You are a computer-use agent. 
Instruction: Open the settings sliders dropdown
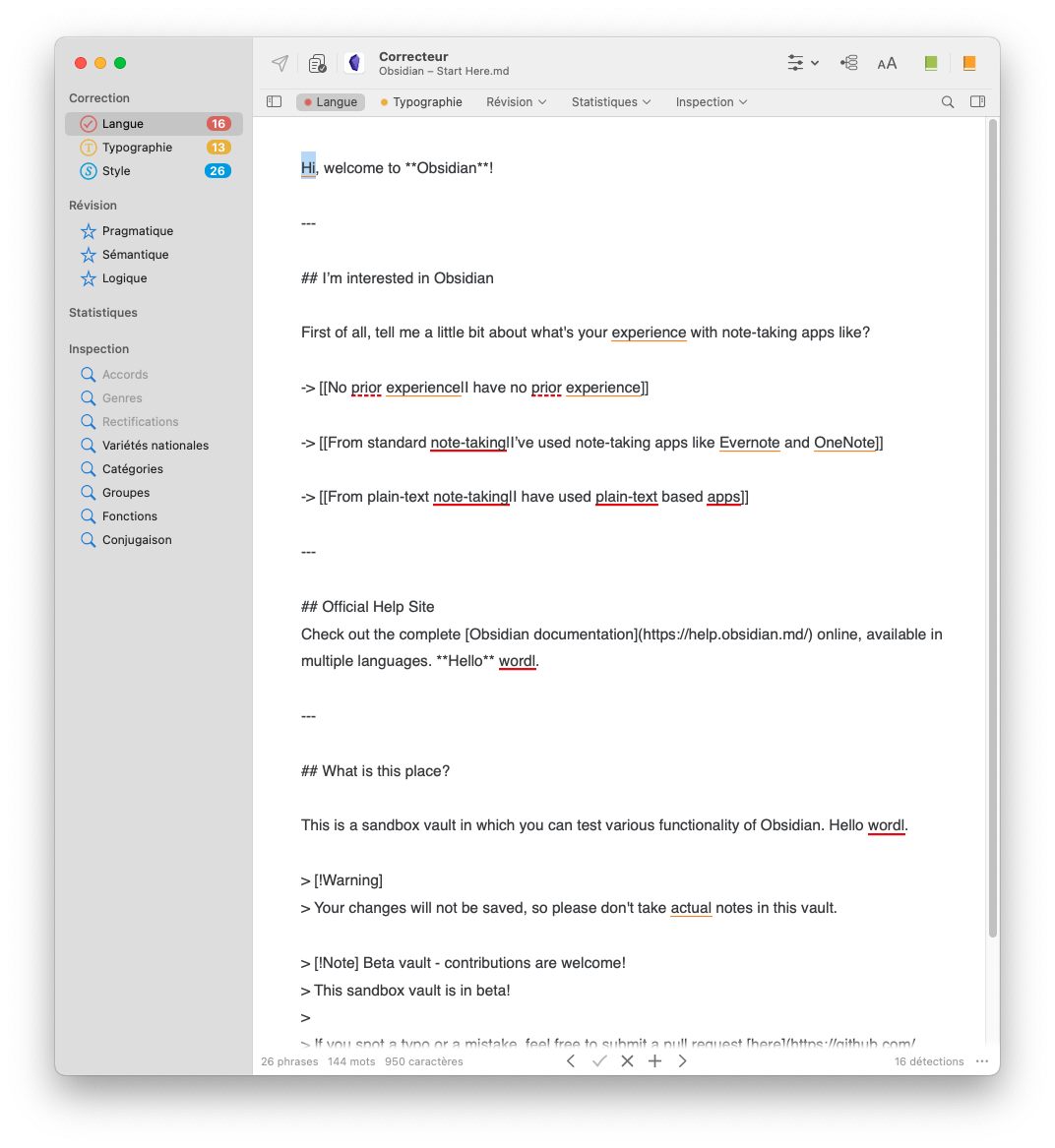tap(803, 63)
